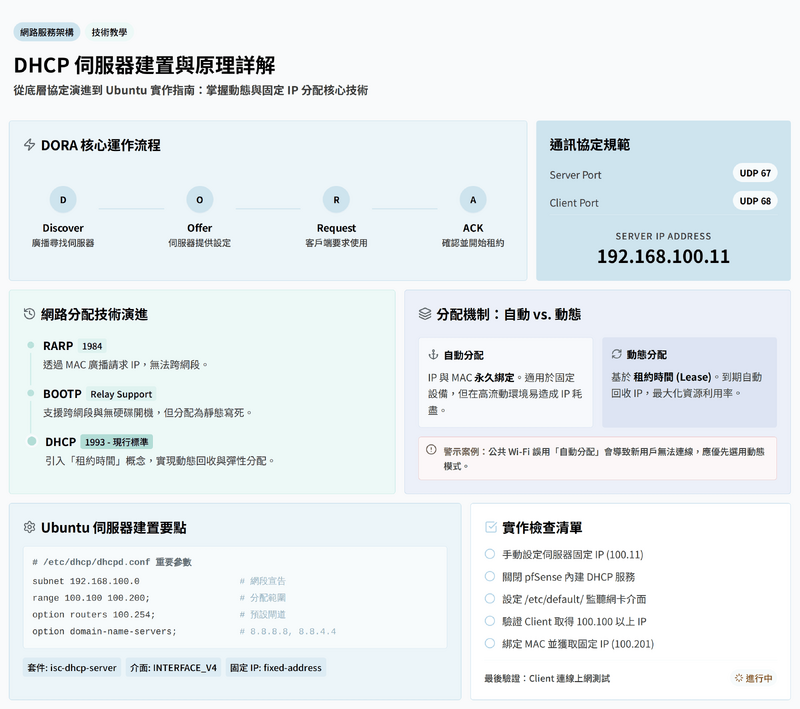Click the history clock icon beside 網路分配技術演進

pyautogui.click(x=30, y=314)
